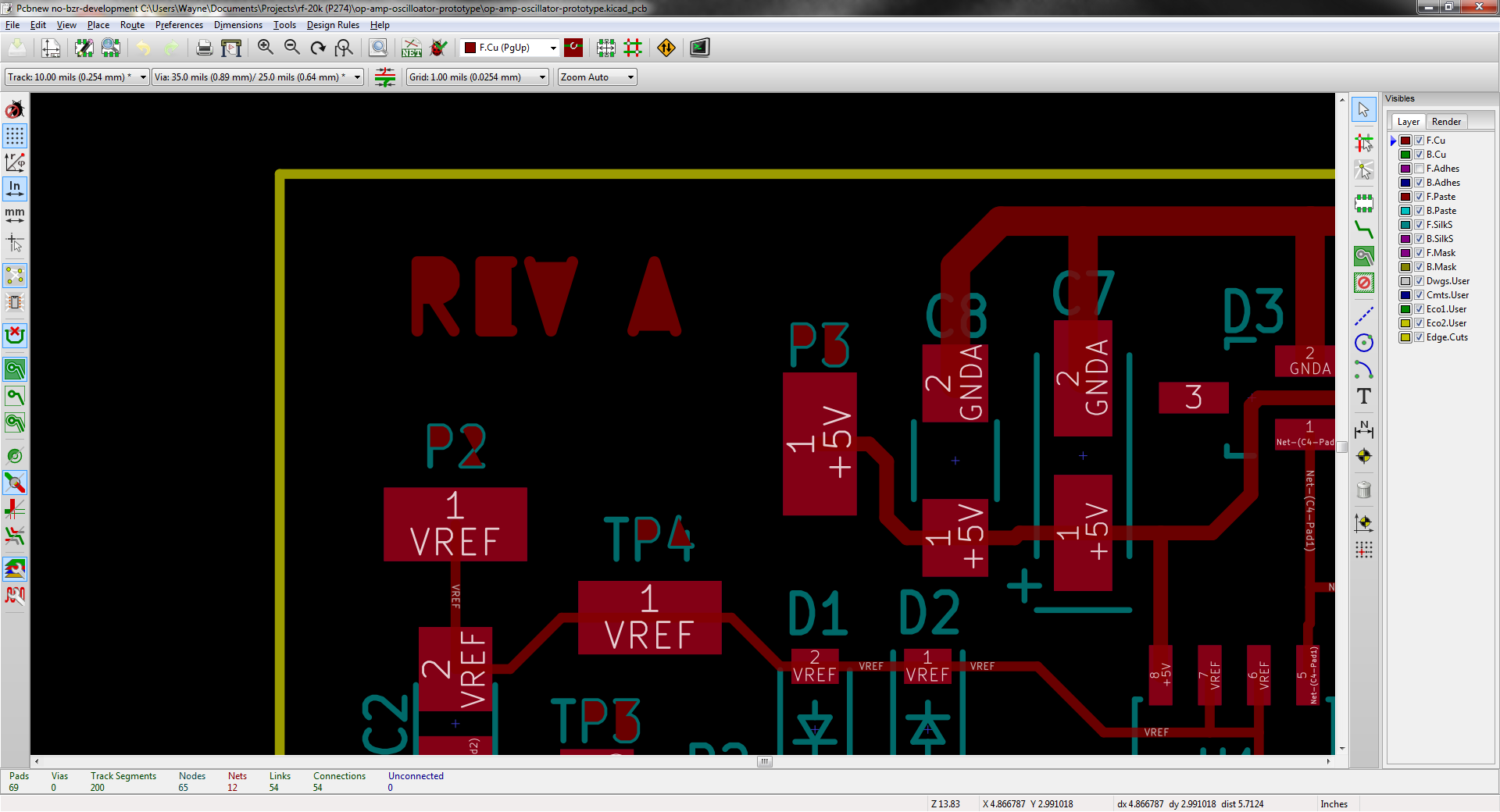Run the design rules check ladybug icon

tap(439, 48)
